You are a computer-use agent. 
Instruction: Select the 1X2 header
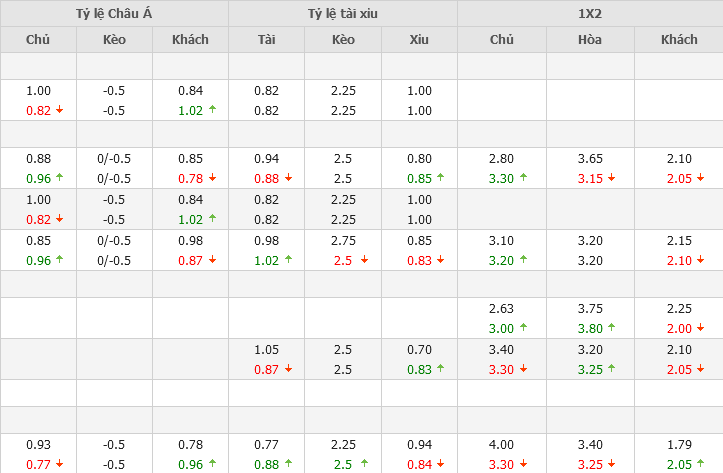pyautogui.click(x=590, y=13)
